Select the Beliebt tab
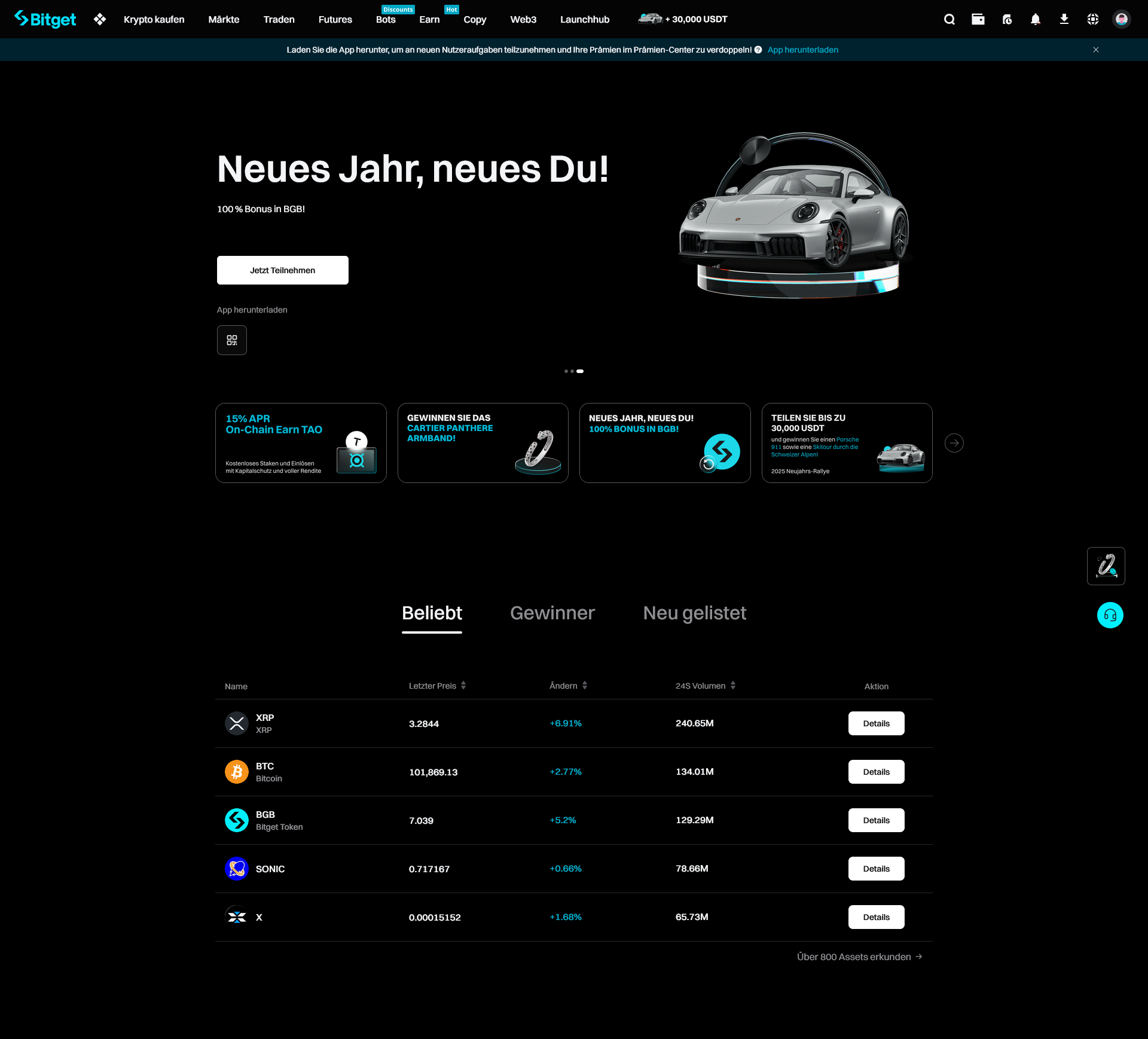1148x1039 pixels. [x=432, y=613]
